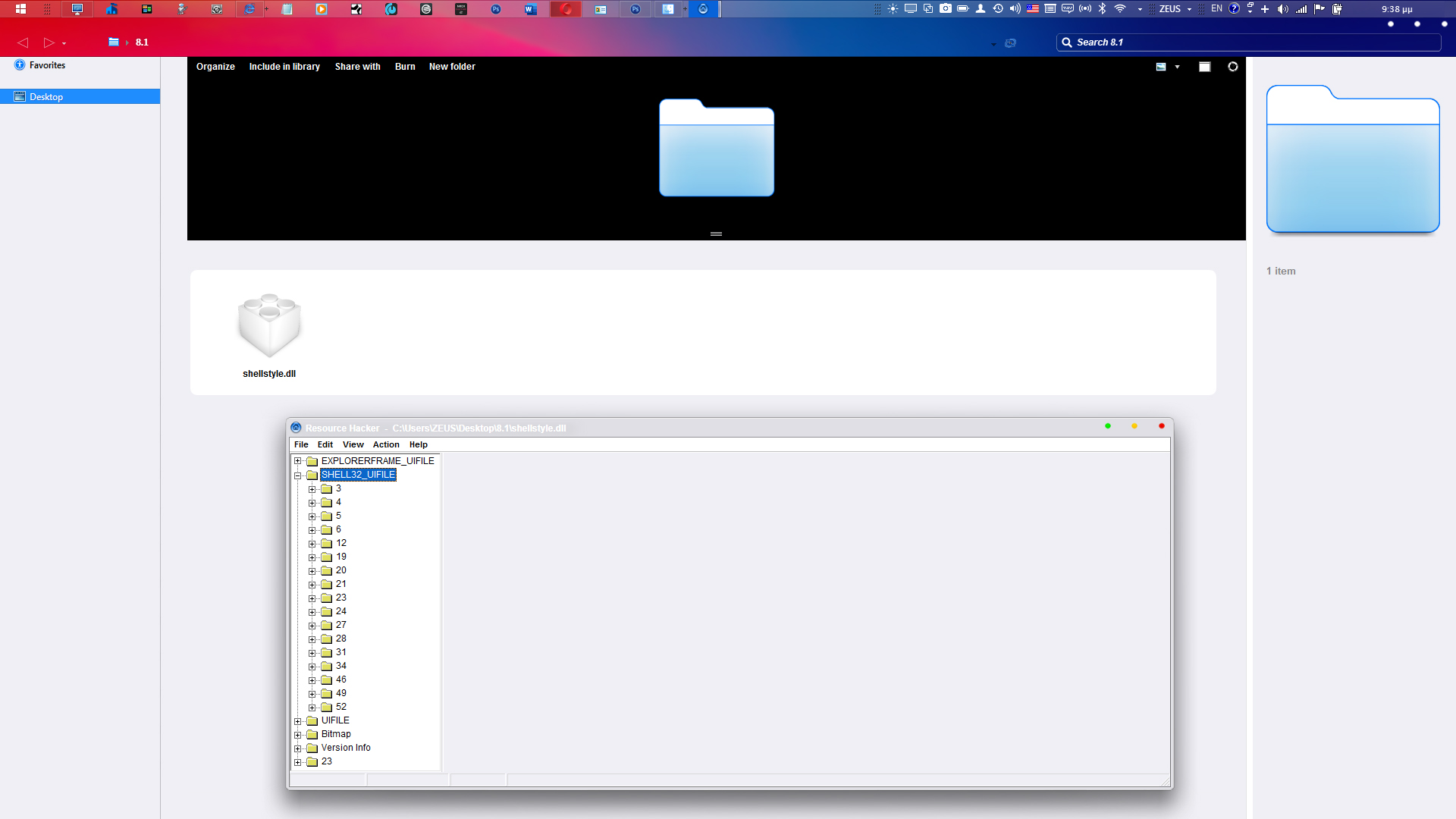
Task: Expand the Bitmap resource folder
Action: (x=298, y=735)
